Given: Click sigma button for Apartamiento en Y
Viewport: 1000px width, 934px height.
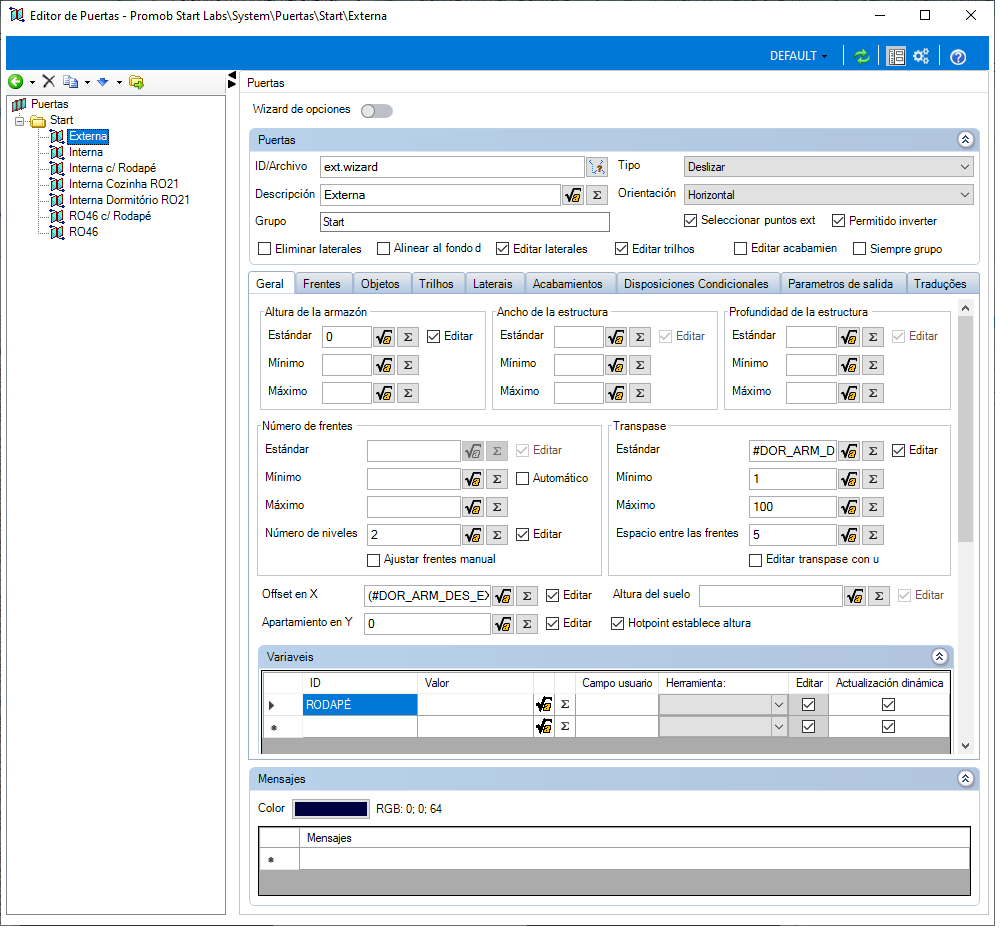Looking at the screenshot, I should (x=527, y=624).
